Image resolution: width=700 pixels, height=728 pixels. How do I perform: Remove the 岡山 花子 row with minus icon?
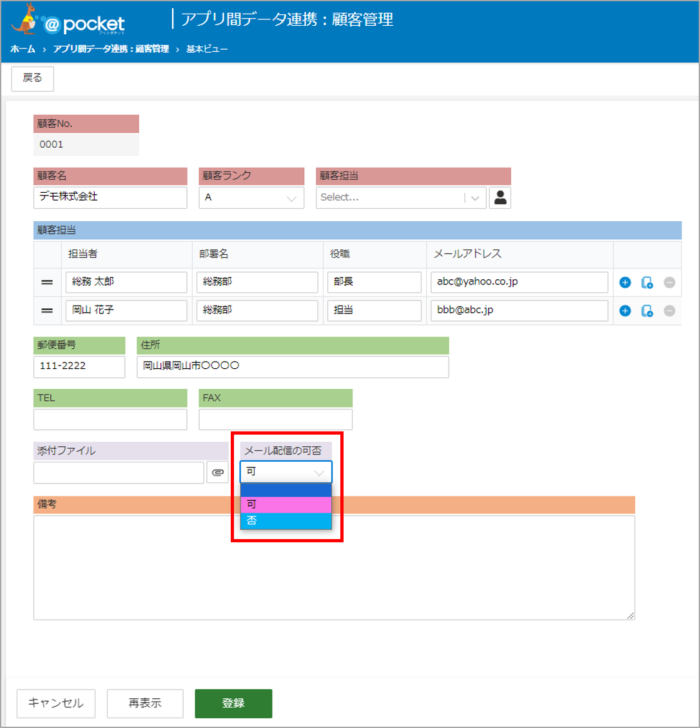click(669, 311)
